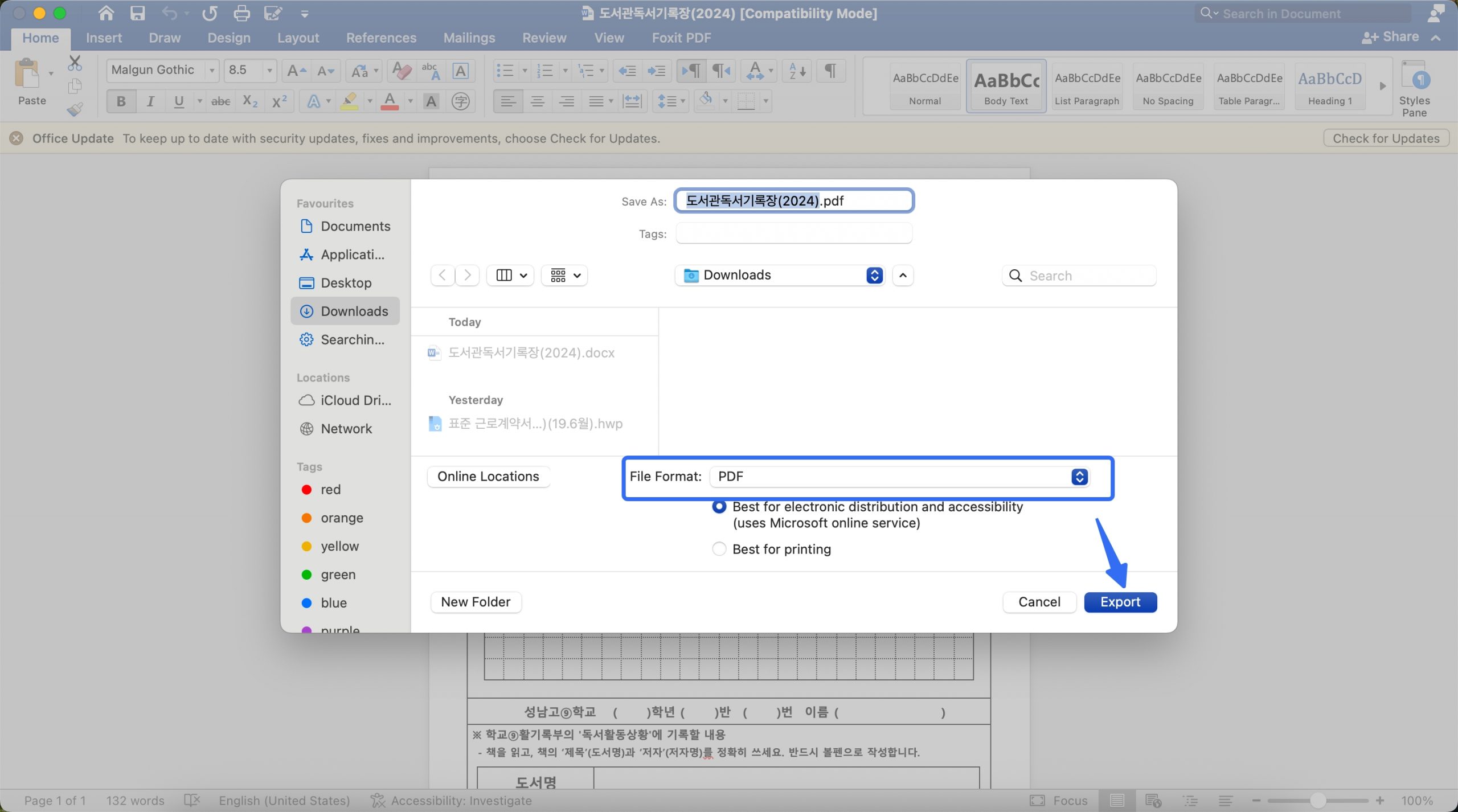Click the Superscript icon
Screen dimensions: 1458x812
pyautogui.click(x=279, y=101)
